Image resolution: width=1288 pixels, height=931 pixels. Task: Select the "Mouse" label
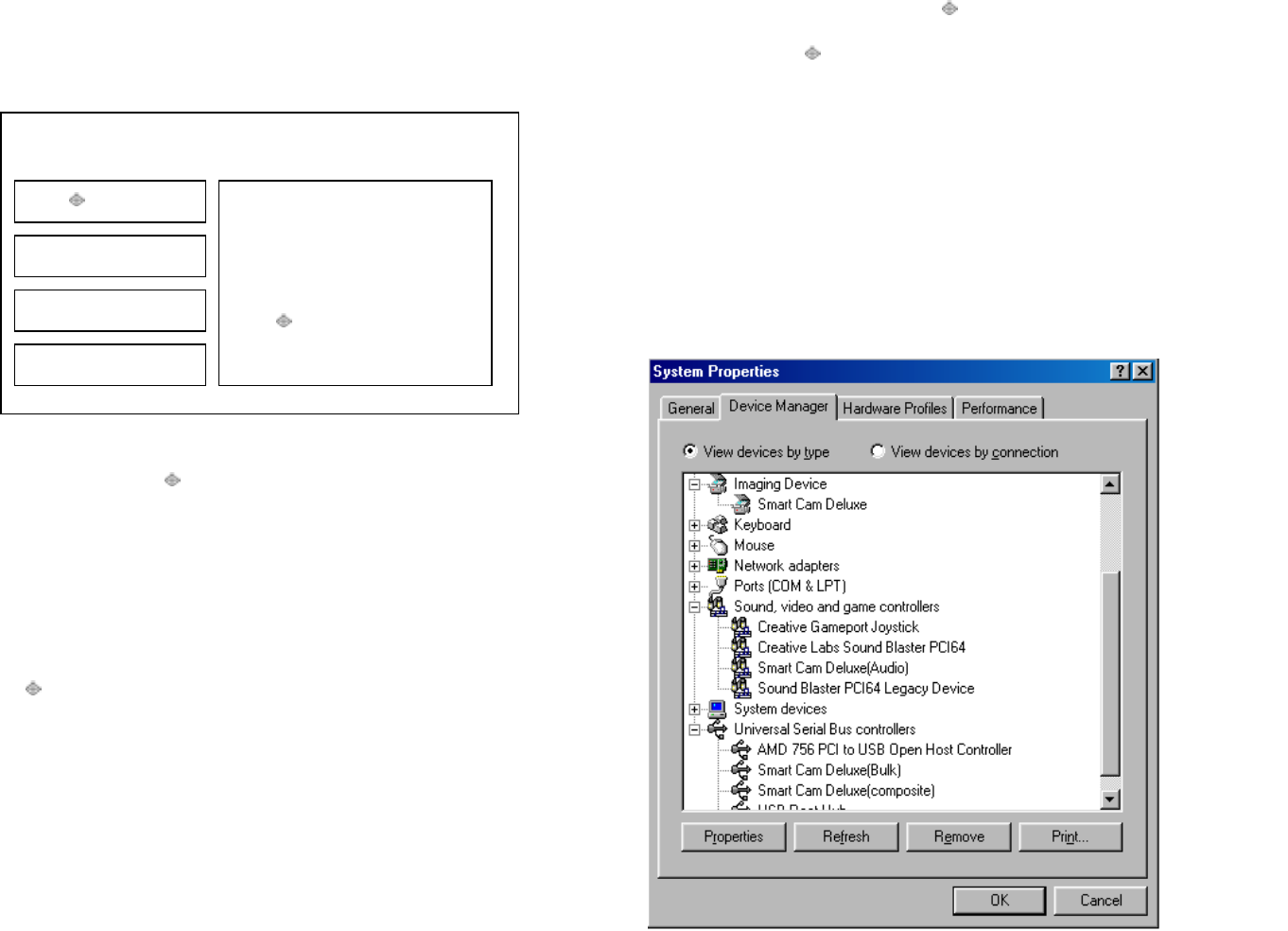[754, 546]
